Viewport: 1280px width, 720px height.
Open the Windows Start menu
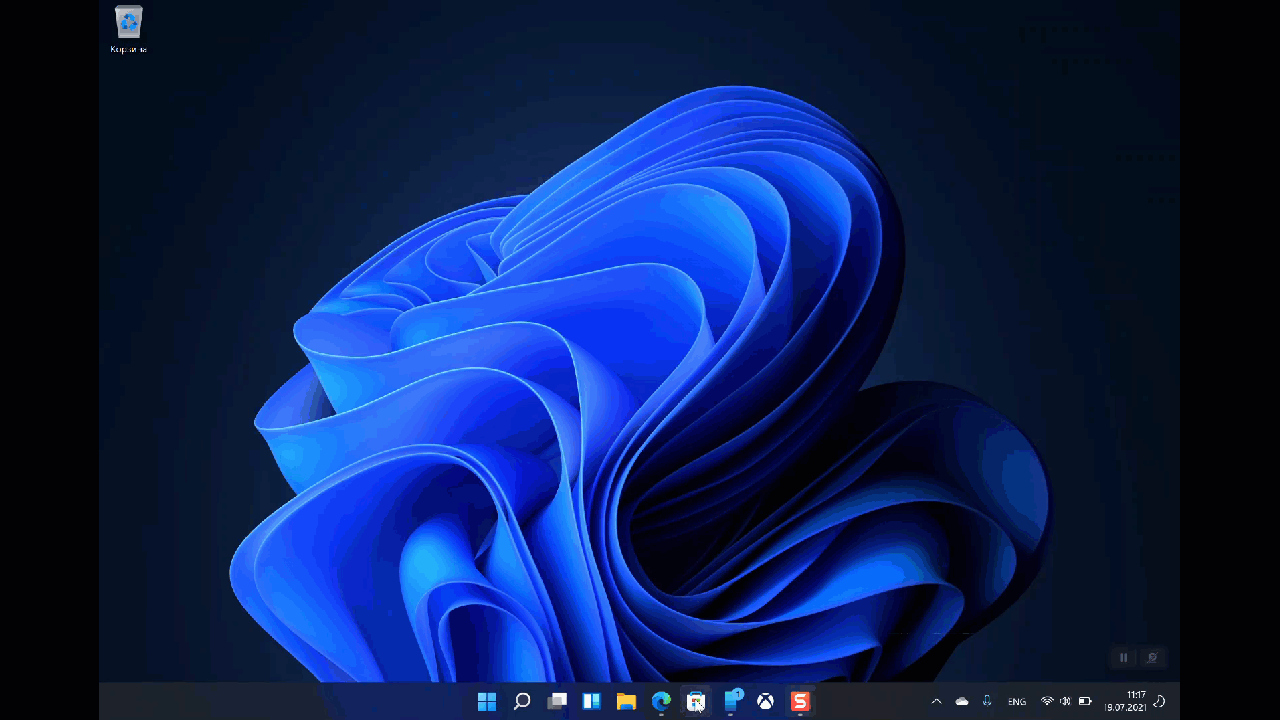487,701
